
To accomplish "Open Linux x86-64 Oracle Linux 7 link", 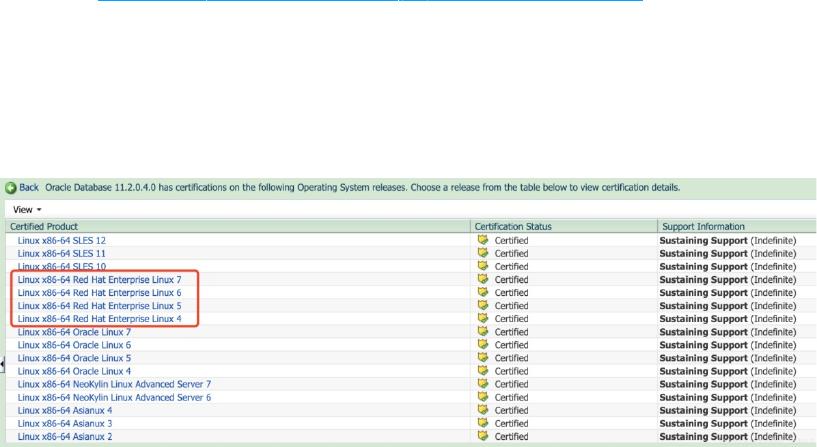I will (74, 332).
